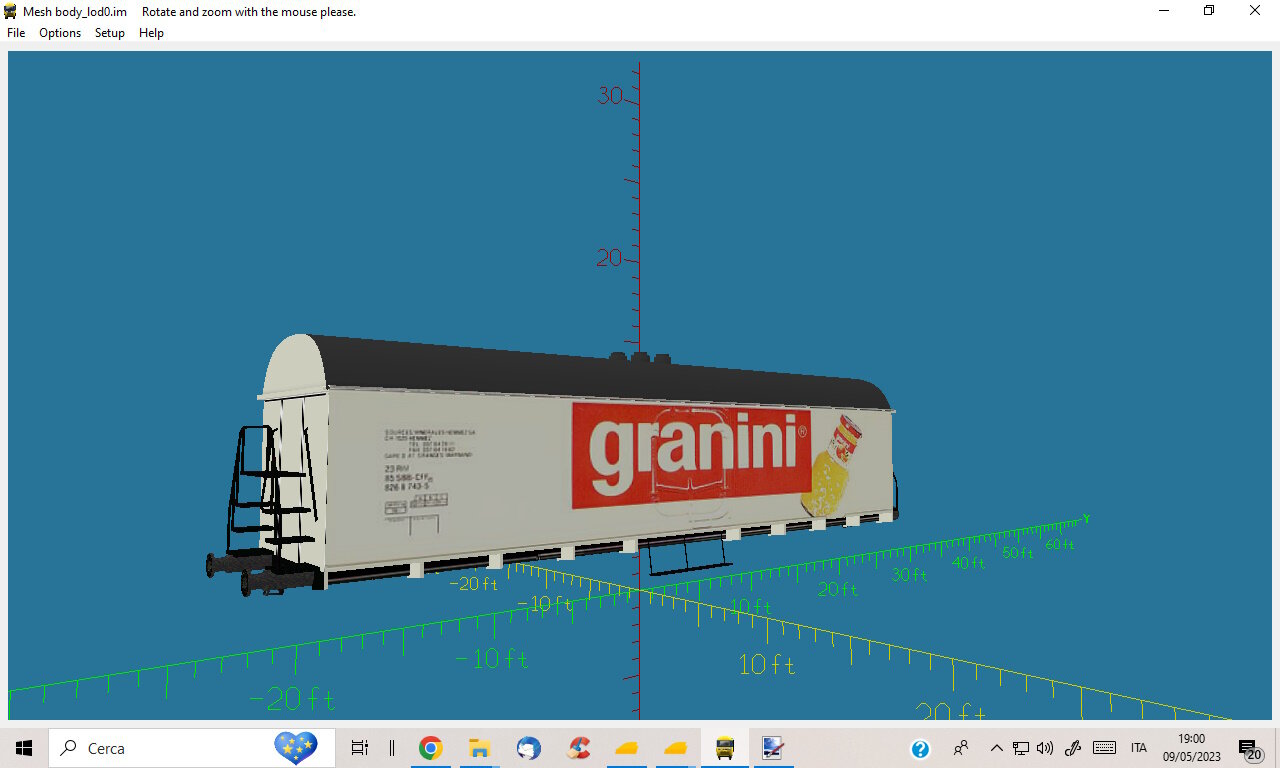This screenshot has height=768, width=1280.
Task: Open CCleaner from the taskbar
Action: (578, 748)
